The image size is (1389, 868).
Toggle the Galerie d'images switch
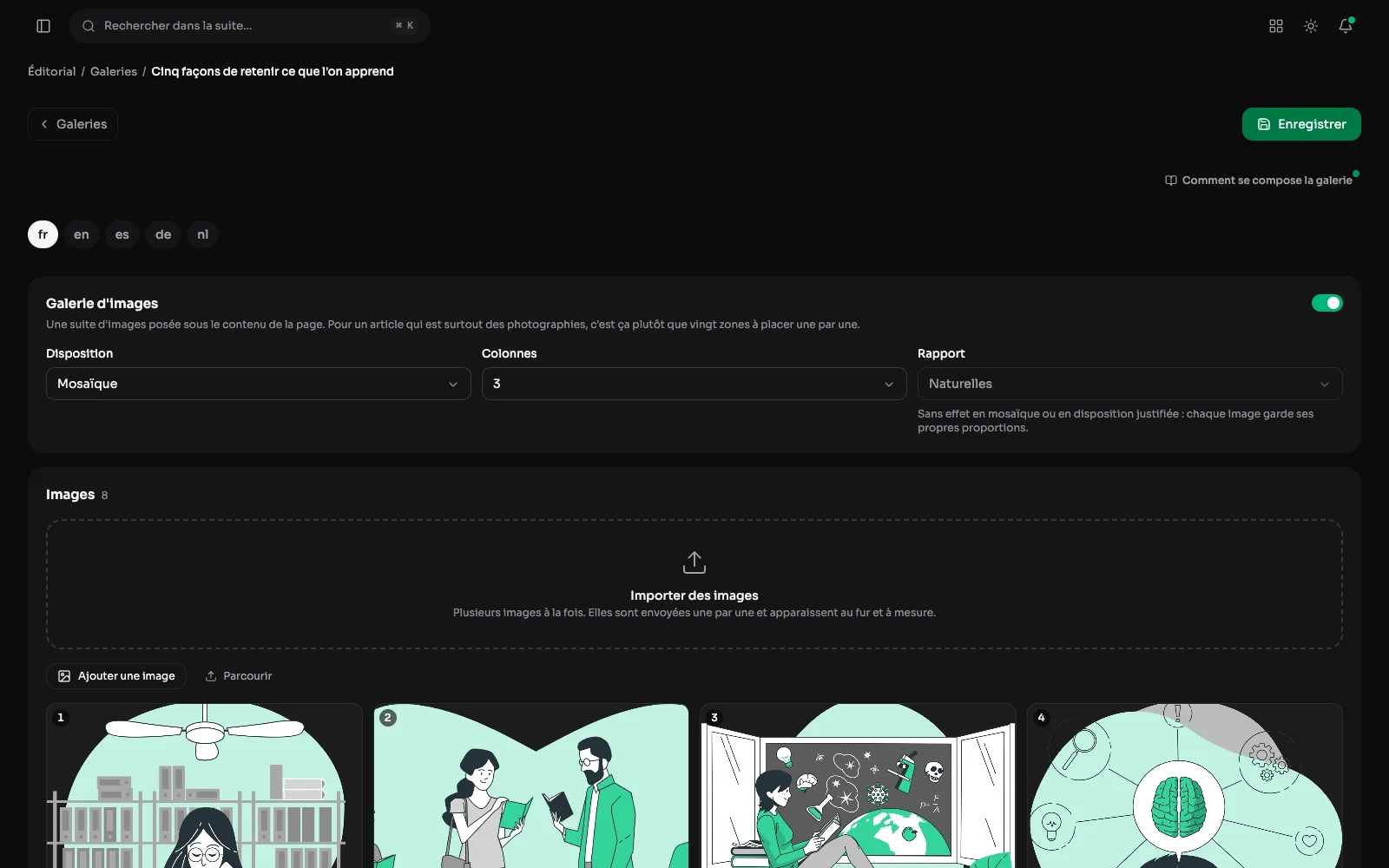coord(1327,303)
